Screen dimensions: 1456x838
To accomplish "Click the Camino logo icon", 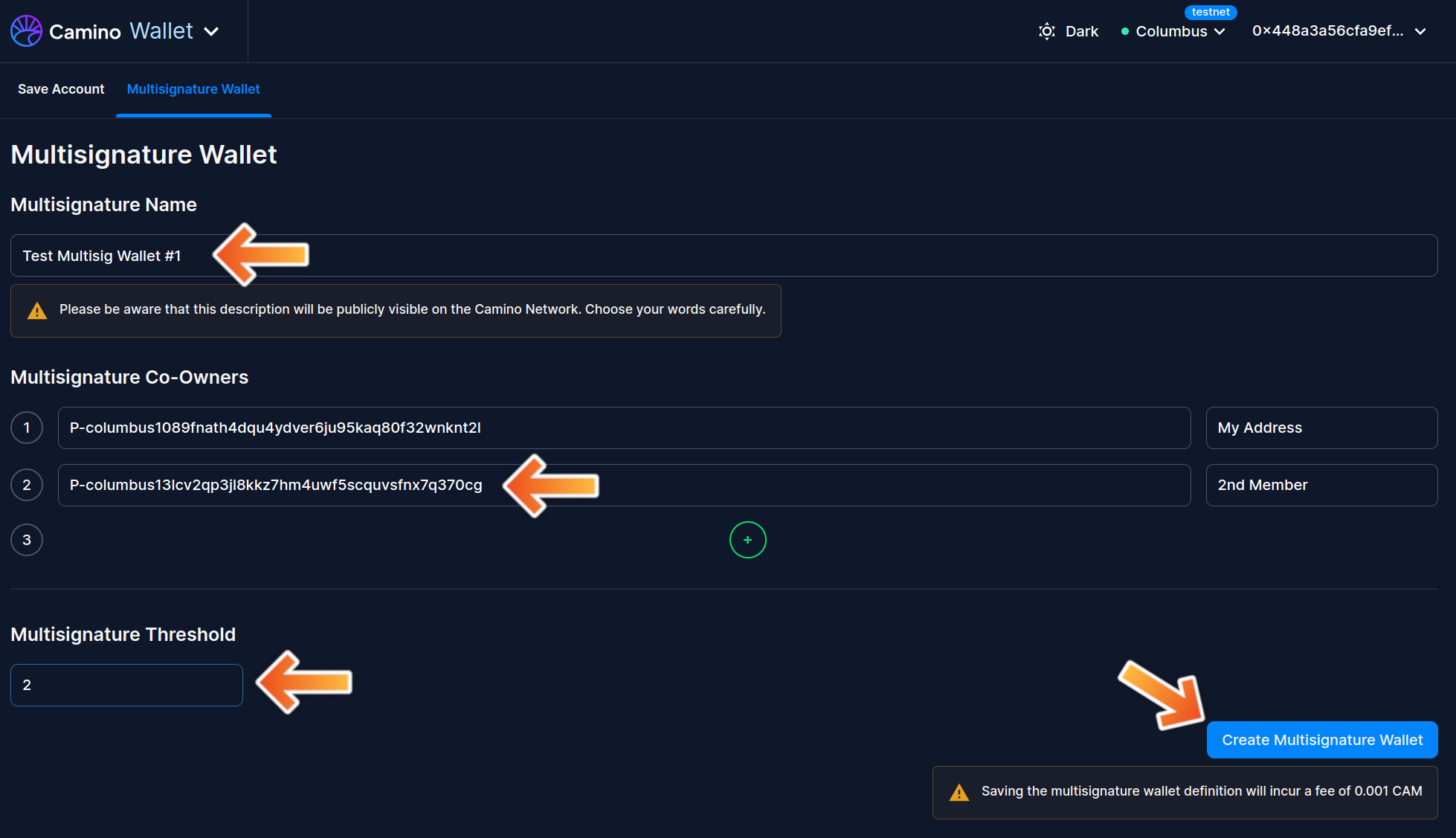I will tap(26, 31).
